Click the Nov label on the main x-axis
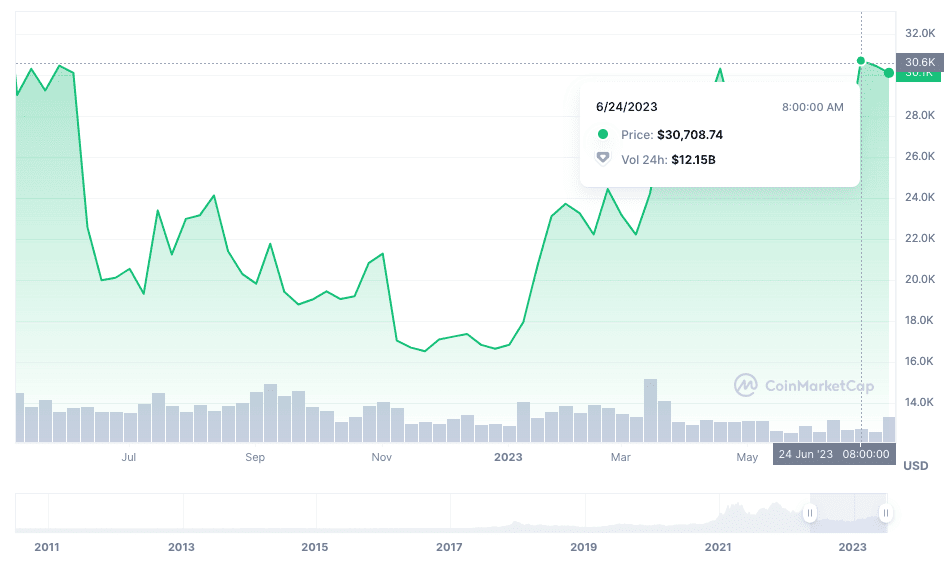This screenshot has height=573, width=952. pyautogui.click(x=381, y=457)
